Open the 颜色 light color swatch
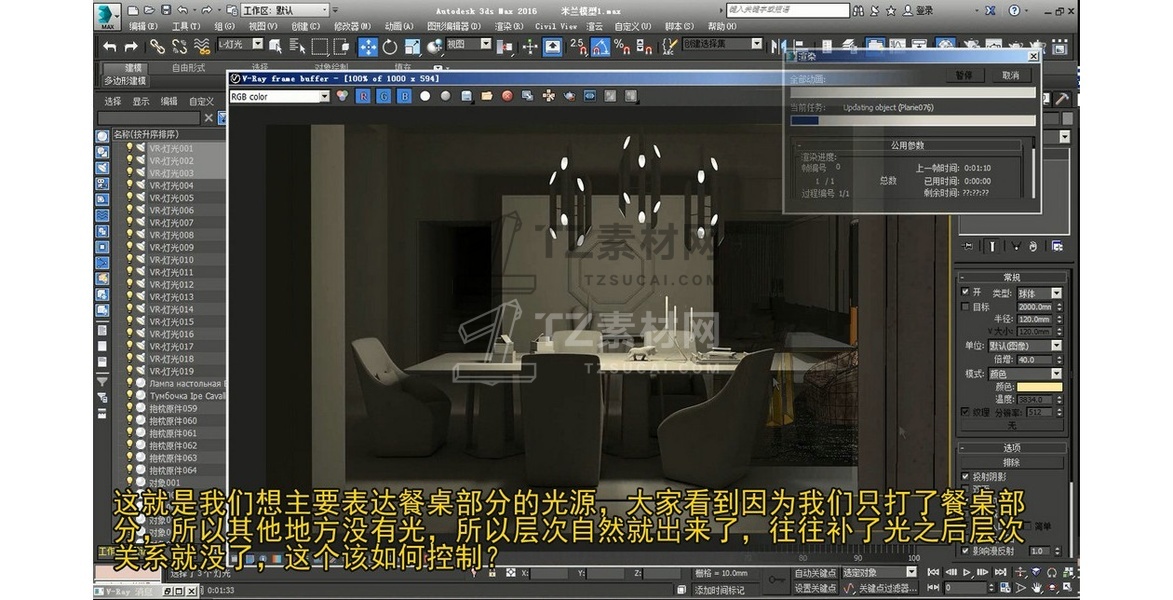The width and height of the screenshot is (1173, 600). [x=1039, y=387]
